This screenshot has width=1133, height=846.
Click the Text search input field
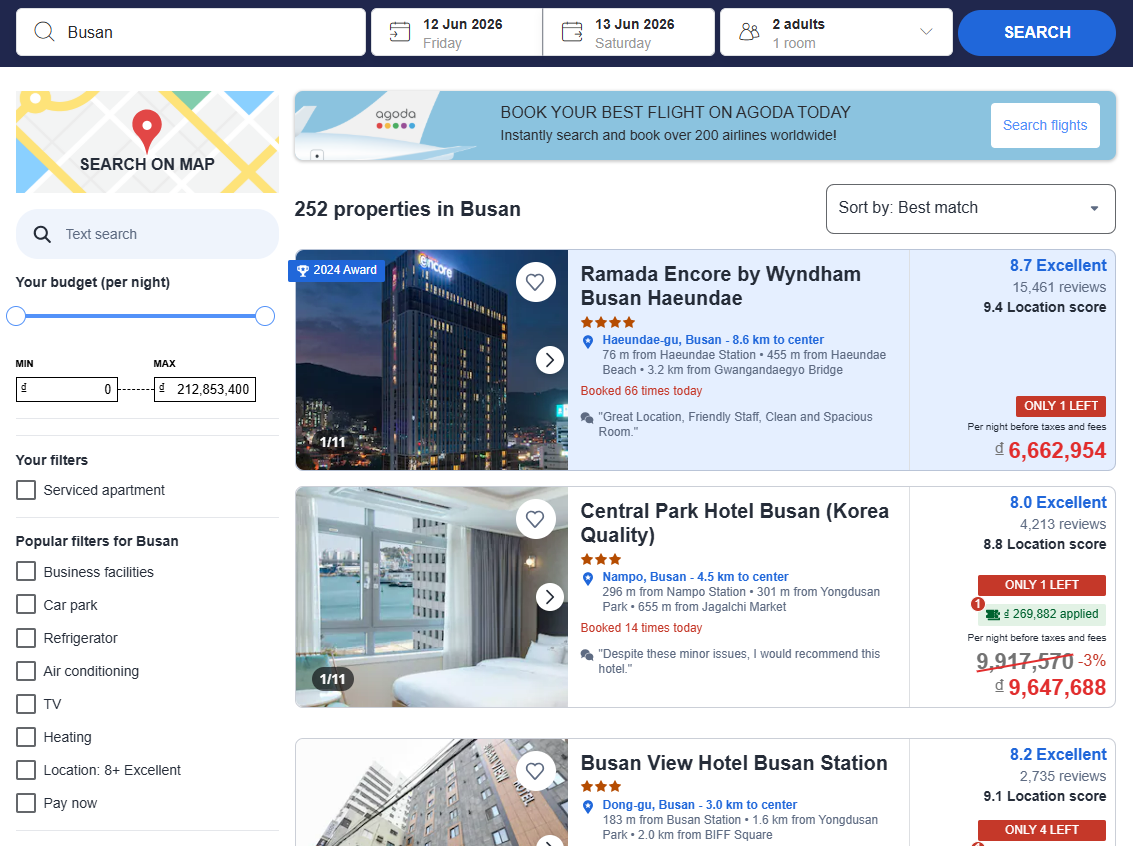[x=160, y=234]
